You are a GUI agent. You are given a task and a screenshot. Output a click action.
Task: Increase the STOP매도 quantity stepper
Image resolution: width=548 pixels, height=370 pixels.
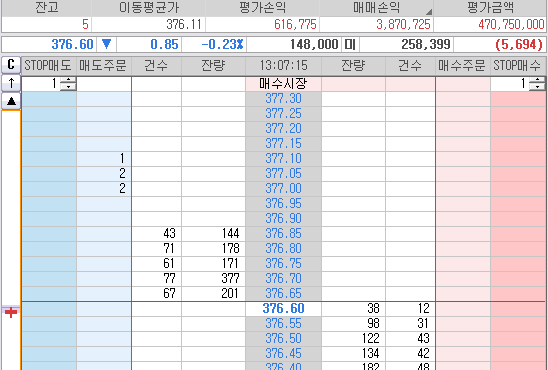pyautogui.click(x=68, y=80)
